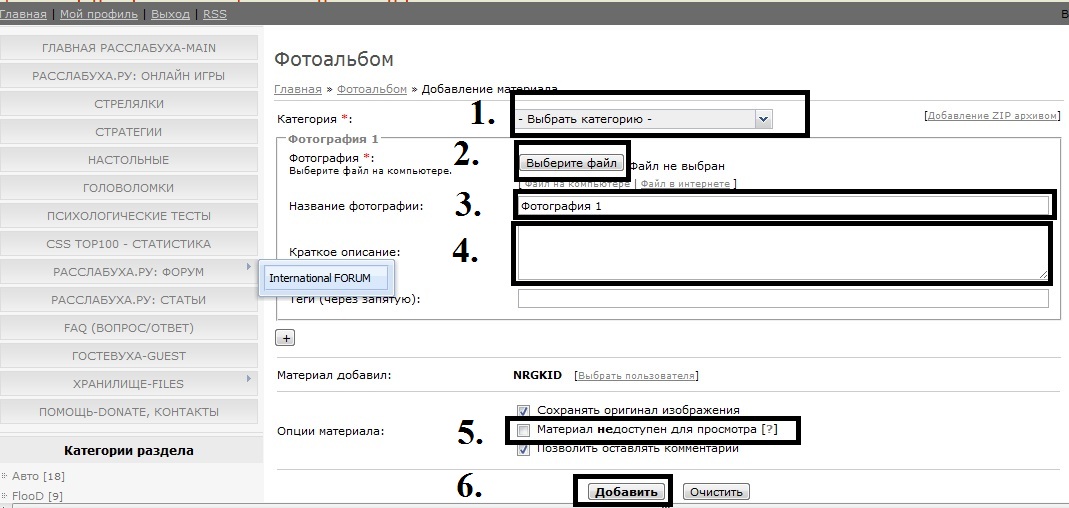The image size is (1069, 508).
Task: Toggle 'Сохранять оригинал изображения' checkbox
Action: 524,410
